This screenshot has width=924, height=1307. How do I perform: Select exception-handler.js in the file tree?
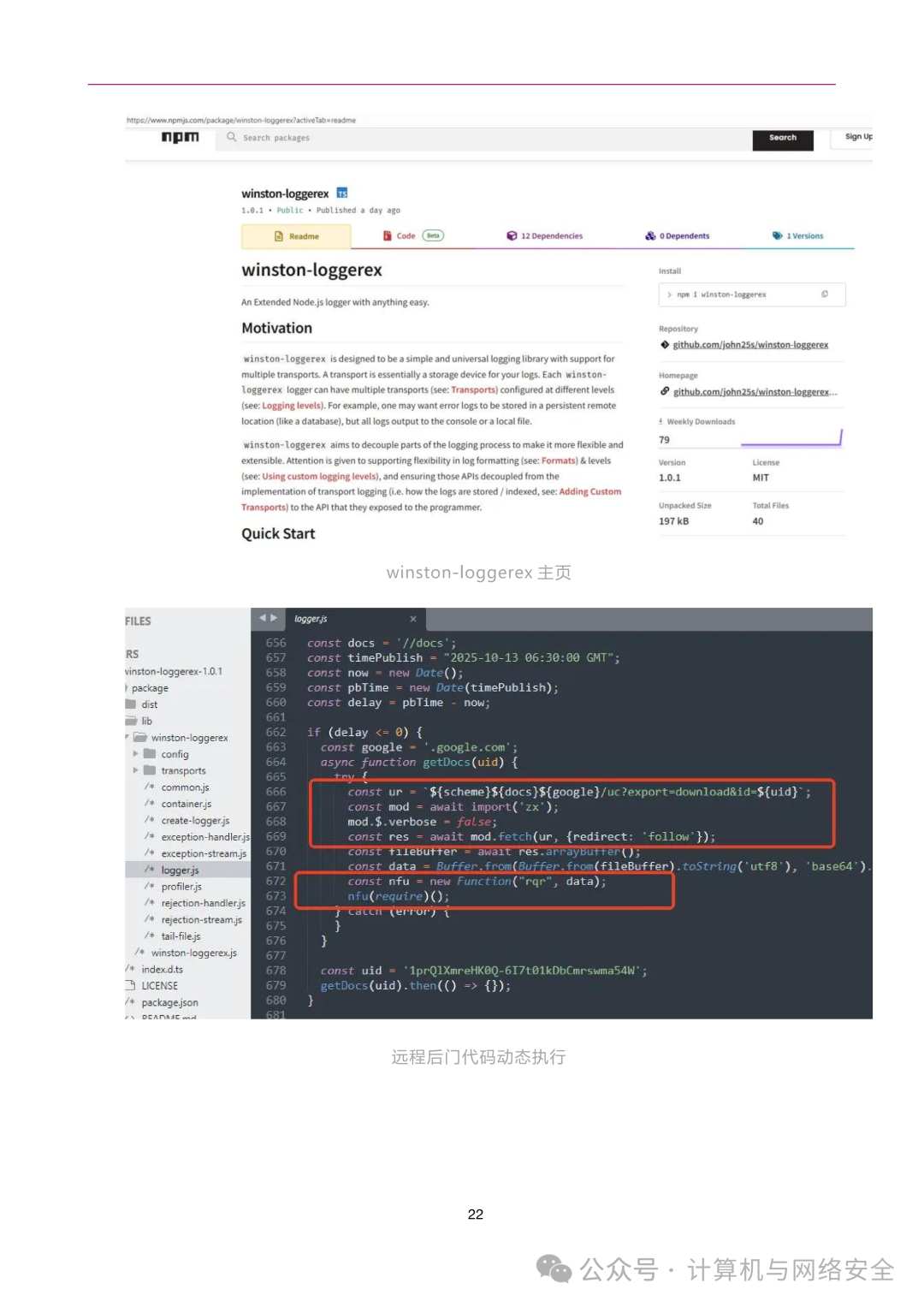pyautogui.click(x=205, y=837)
